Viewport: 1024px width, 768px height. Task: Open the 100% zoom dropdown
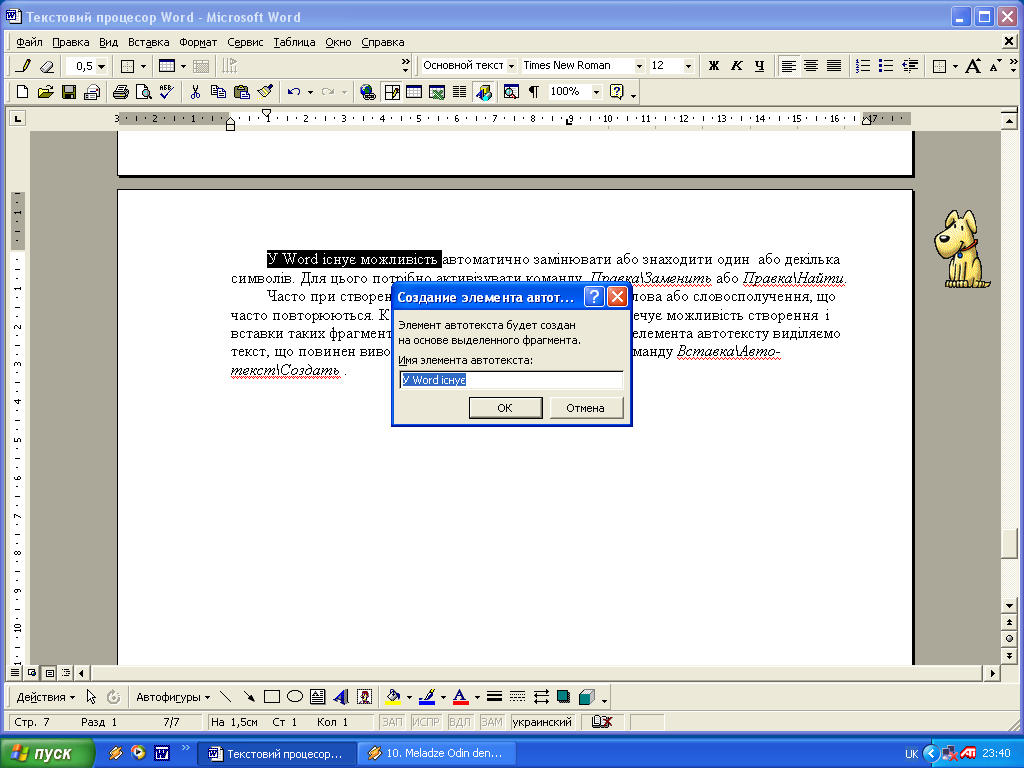click(x=596, y=92)
